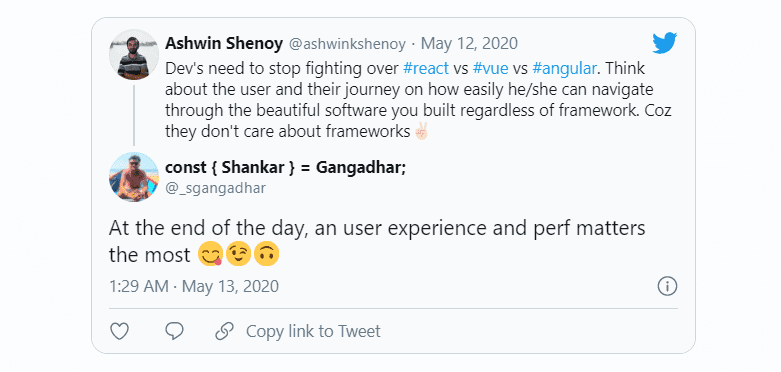Open Gangadhar's beach profile picture
This screenshot has width=781, height=372.
click(x=134, y=177)
